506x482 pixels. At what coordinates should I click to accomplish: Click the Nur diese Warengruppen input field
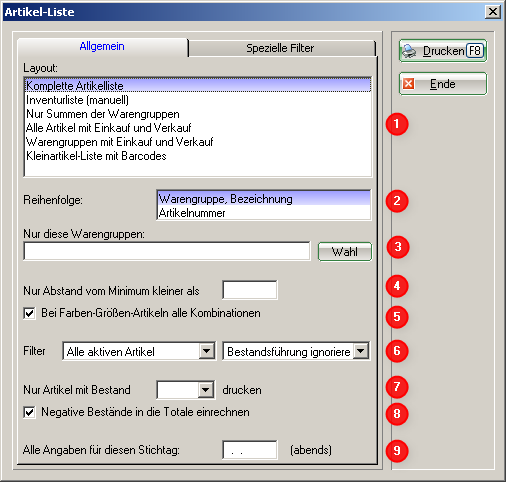167,251
